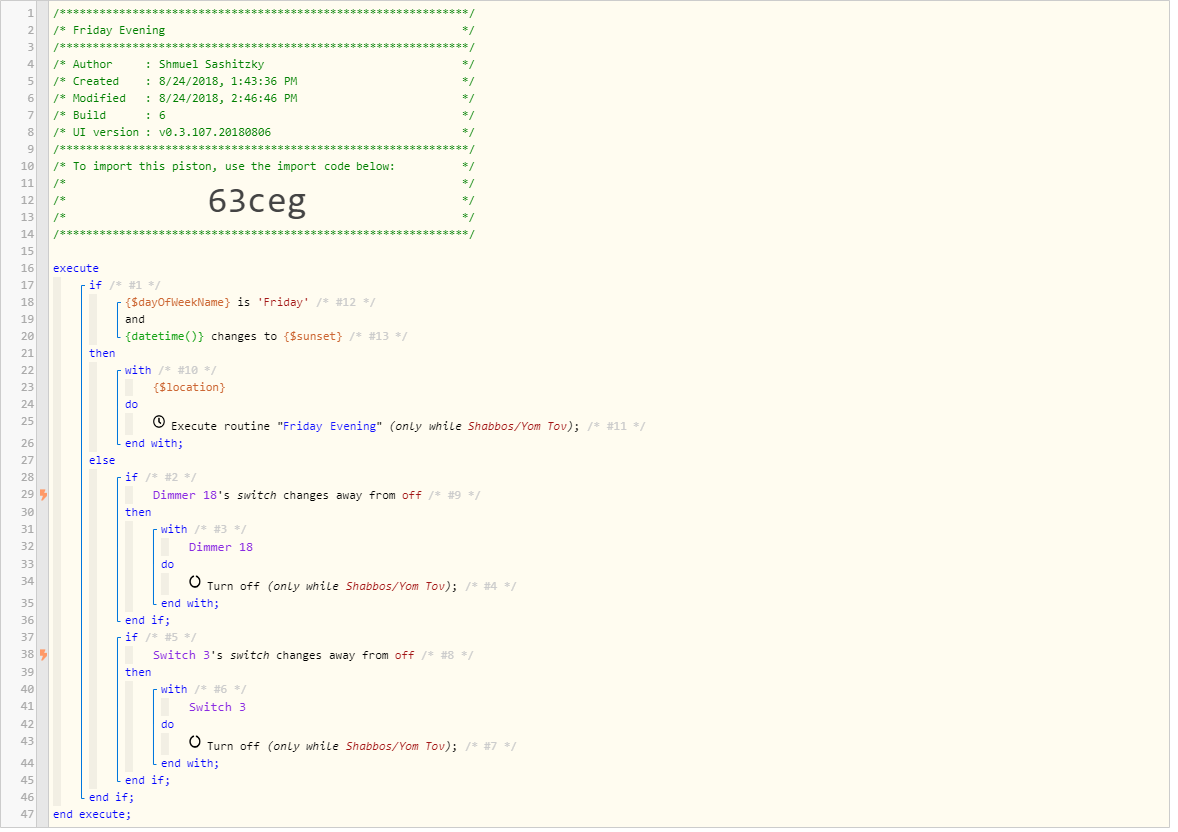Click the power icon on Switch 3 Turn off line
The height and width of the screenshot is (832, 1178).
[195, 743]
